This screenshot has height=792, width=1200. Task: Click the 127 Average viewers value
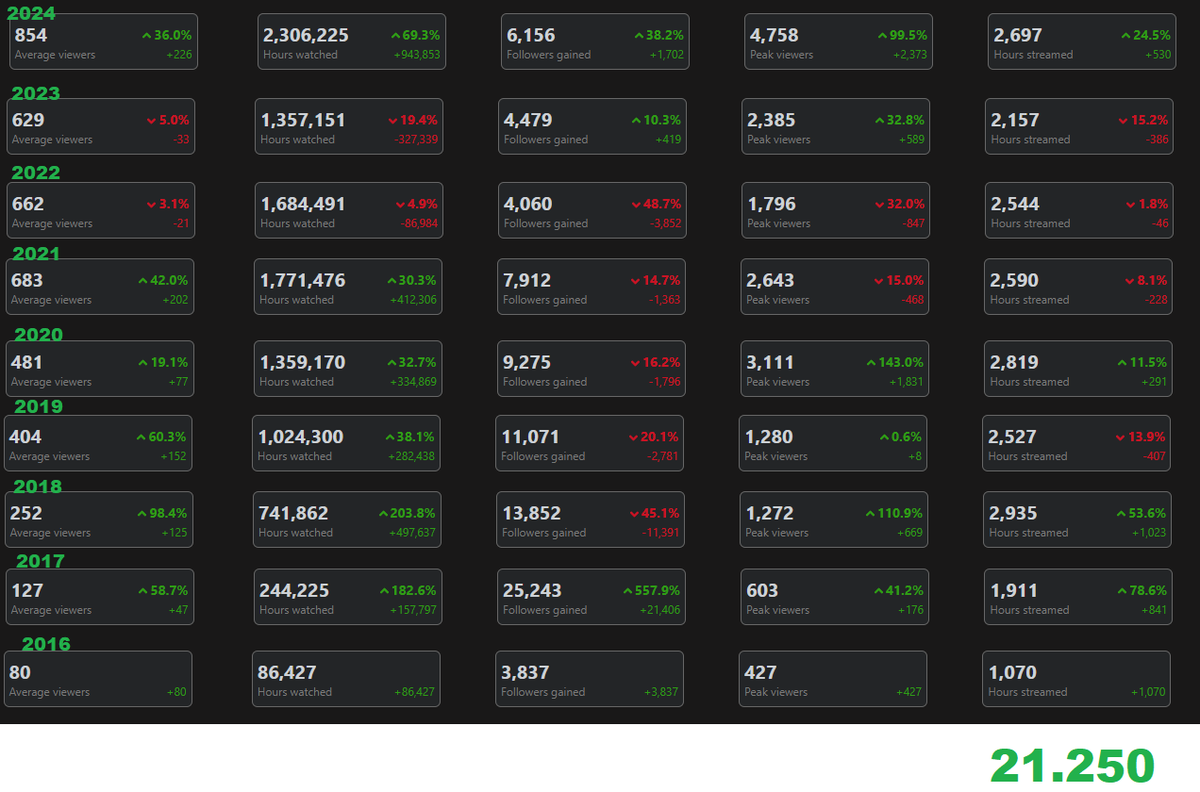coord(27,591)
